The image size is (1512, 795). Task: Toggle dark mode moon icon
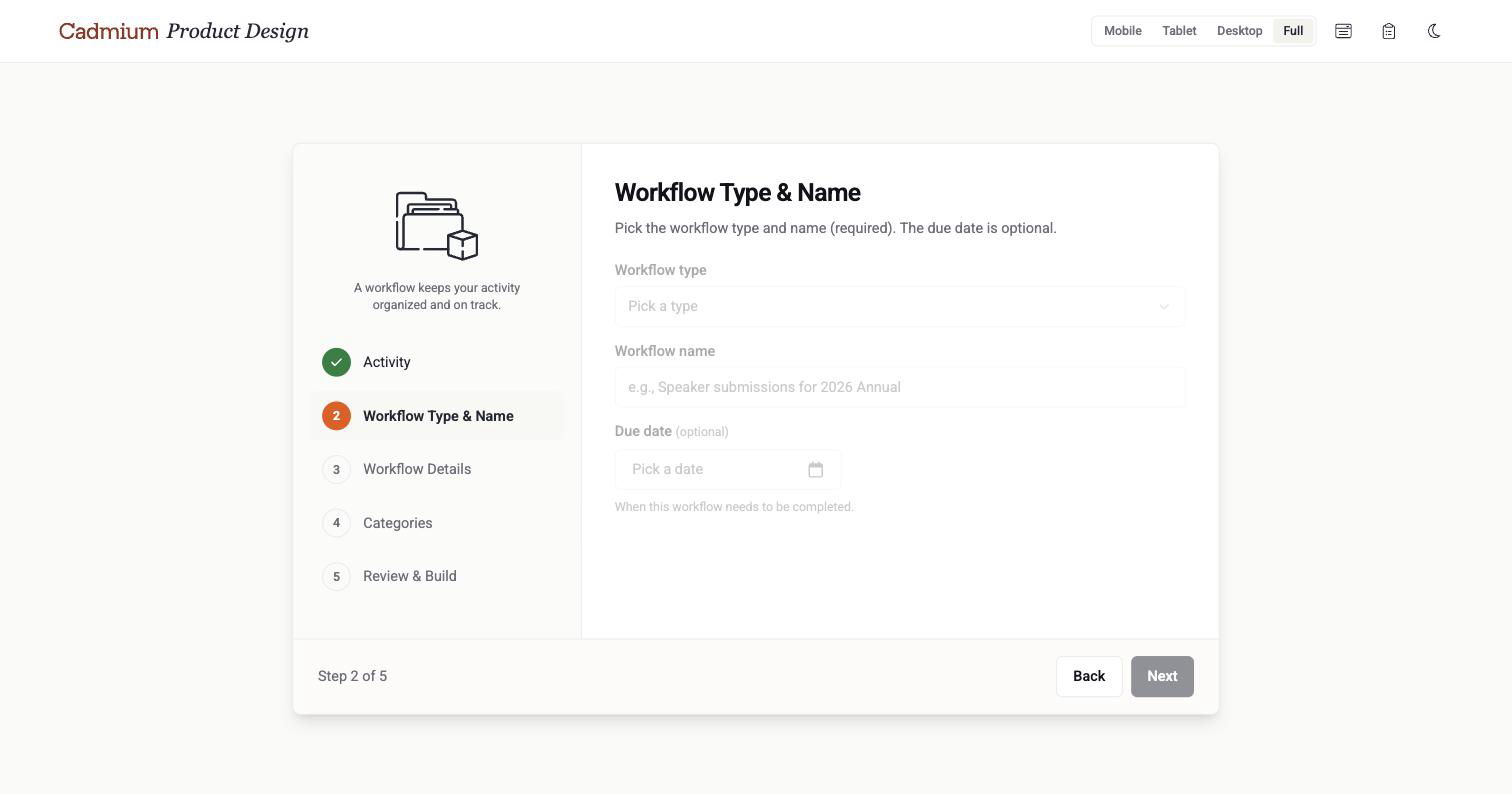pyautogui.click(x=1434, y=31)
